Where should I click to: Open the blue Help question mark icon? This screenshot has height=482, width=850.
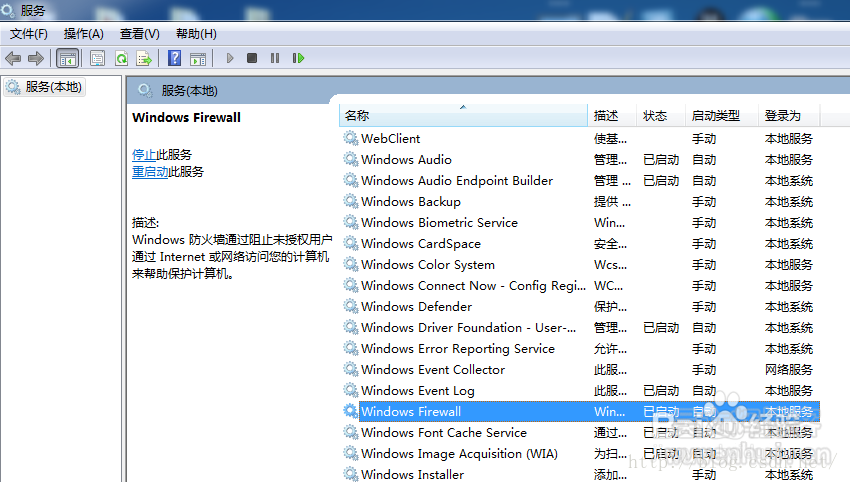tap(174, 58)
